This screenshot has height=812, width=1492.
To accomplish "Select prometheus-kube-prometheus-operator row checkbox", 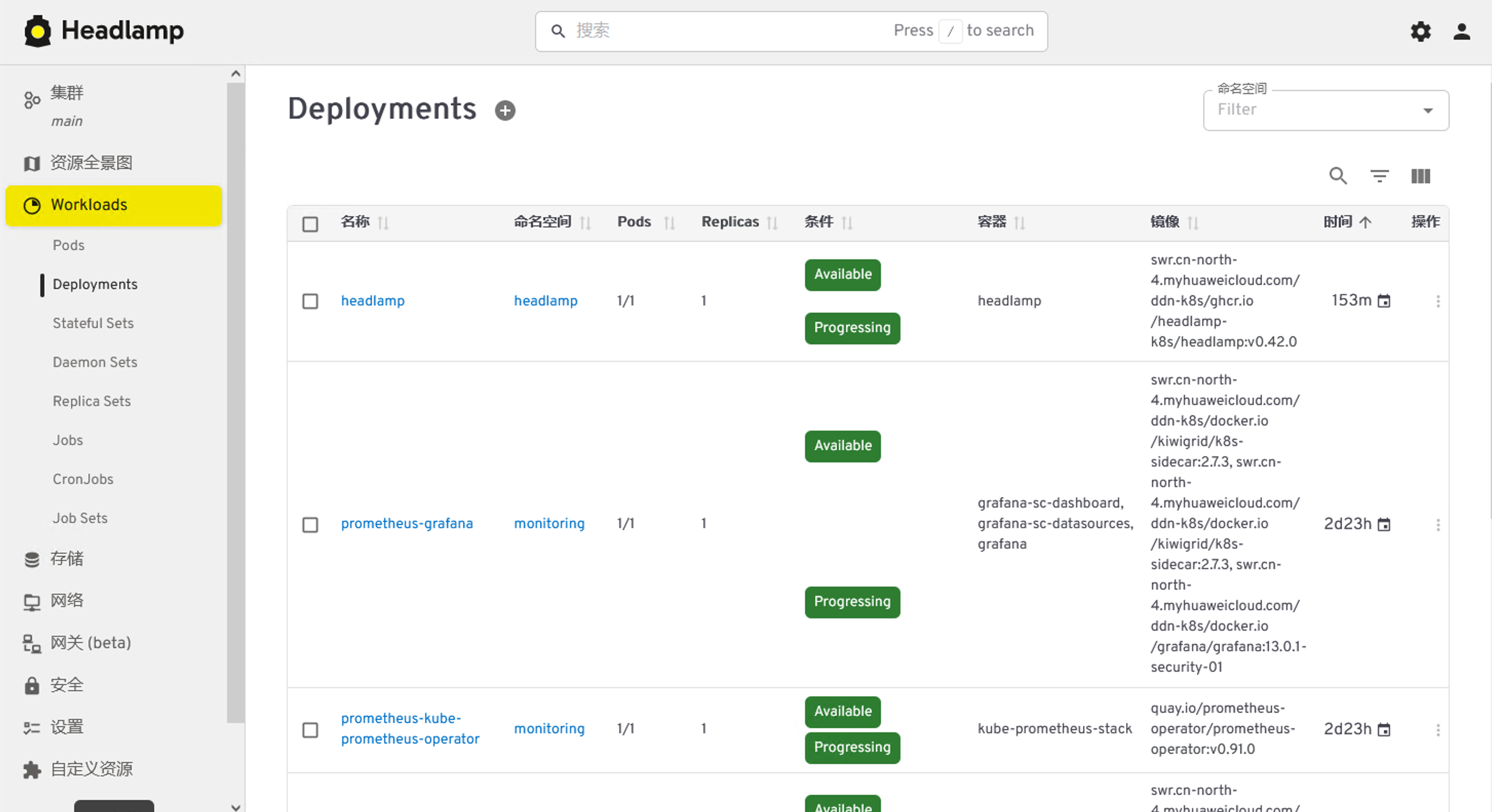I will tap(311, 730).
